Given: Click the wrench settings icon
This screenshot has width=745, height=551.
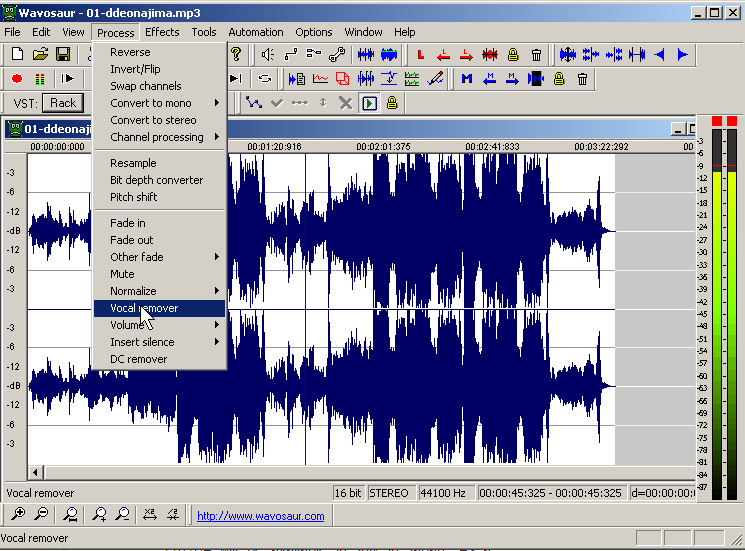Looking at the screenshot, I should (337, 55).
